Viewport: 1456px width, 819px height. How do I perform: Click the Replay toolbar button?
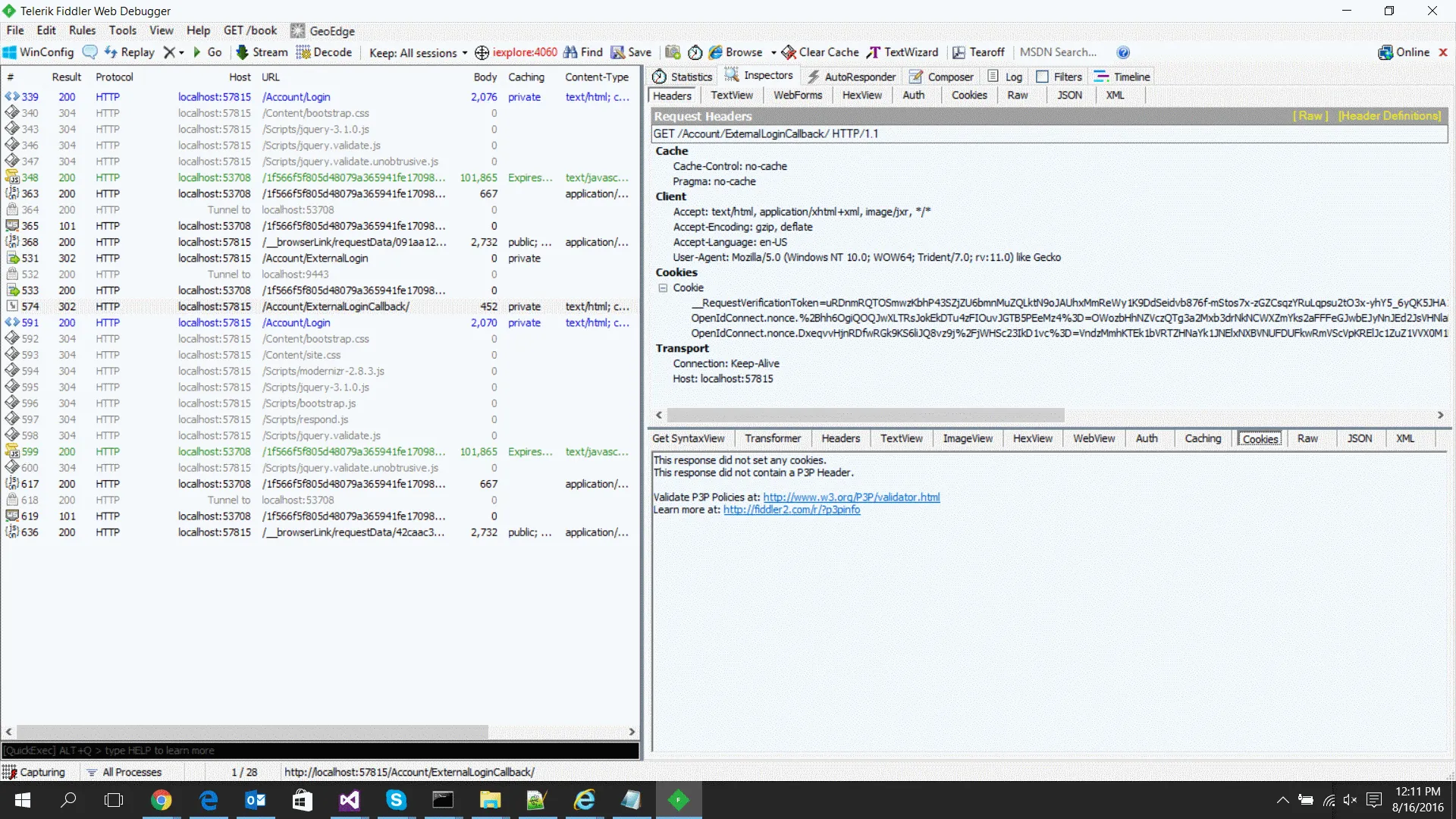(x=129, y=52)
